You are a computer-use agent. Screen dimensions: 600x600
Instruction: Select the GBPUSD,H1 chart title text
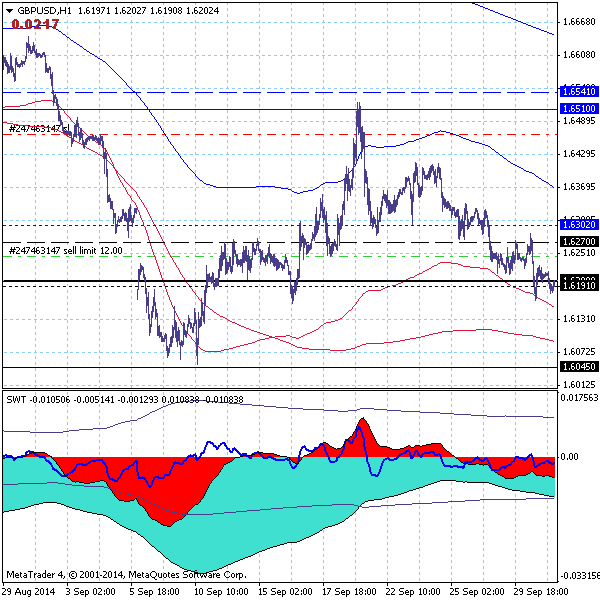pyautogui.click(x=44, y=11)
